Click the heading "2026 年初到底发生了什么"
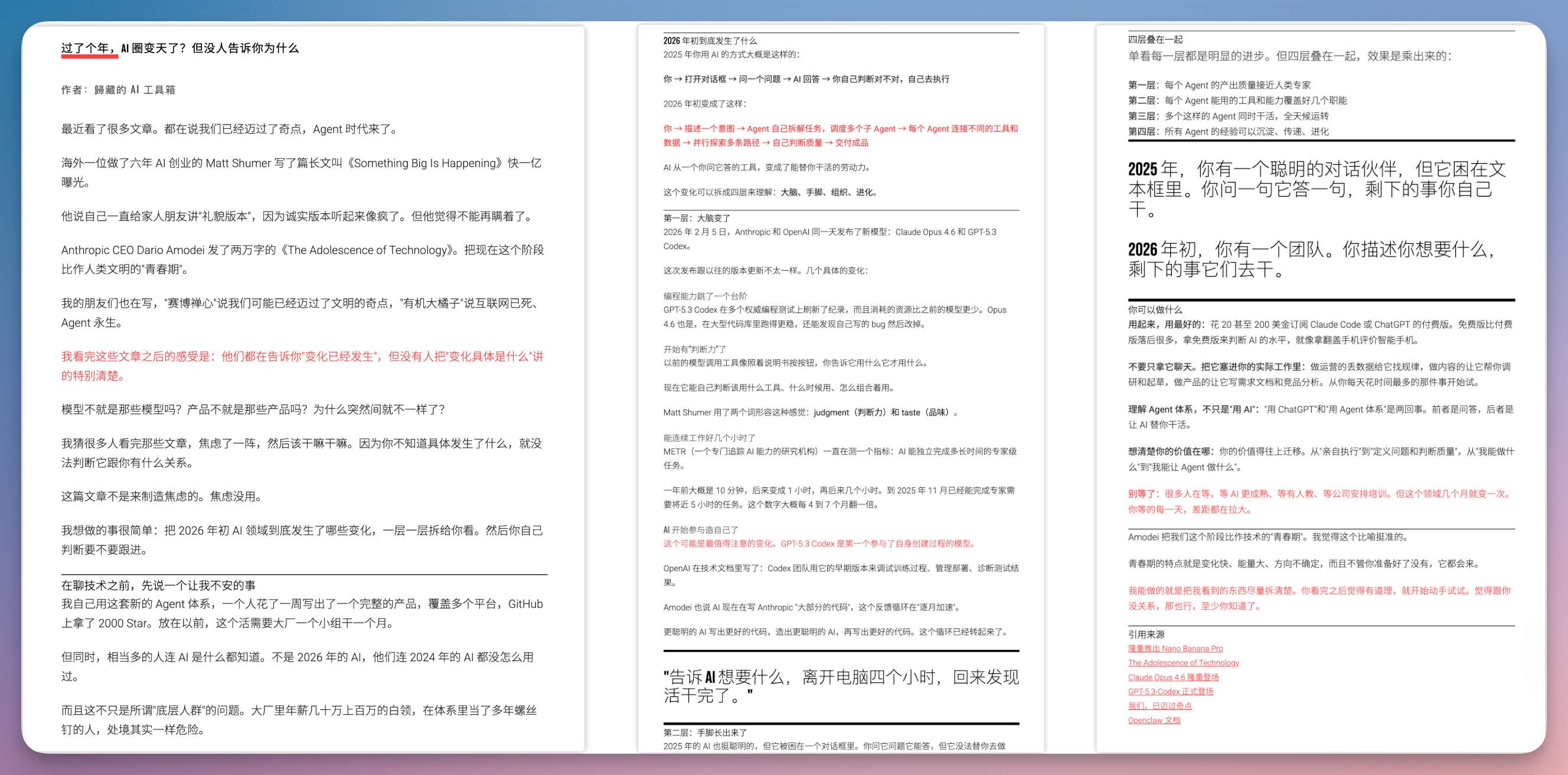The height and width of the screenshot is (775, 1568). click(x=710, y=41)
